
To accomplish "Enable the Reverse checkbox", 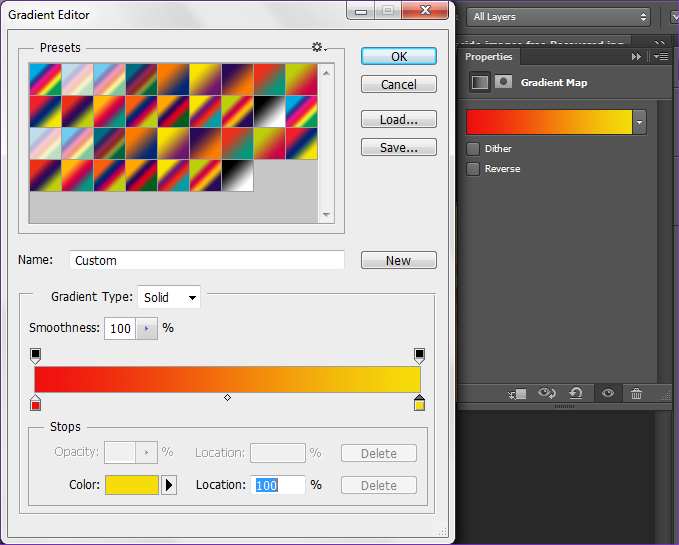I will 473,169.
